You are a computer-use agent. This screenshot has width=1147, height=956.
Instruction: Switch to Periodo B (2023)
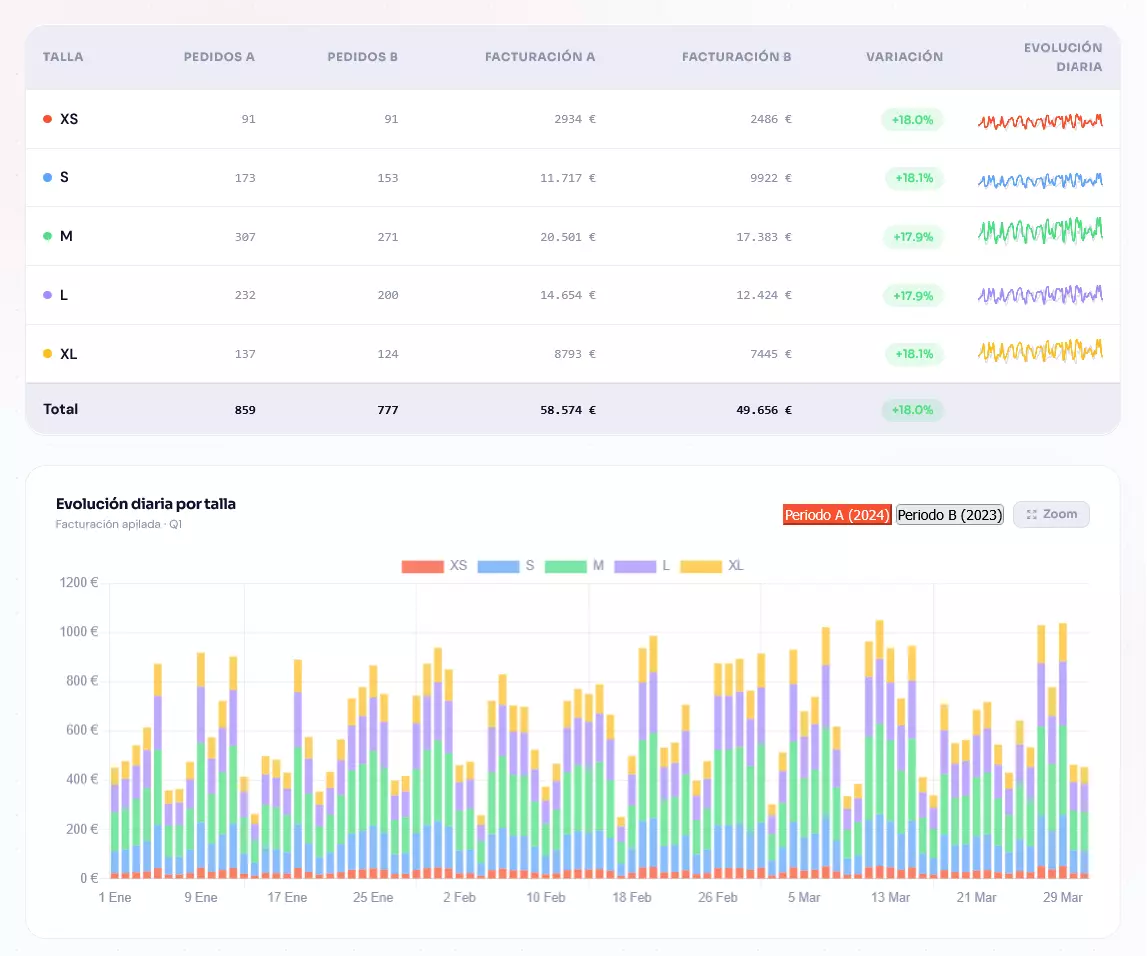tap(949, 515)
